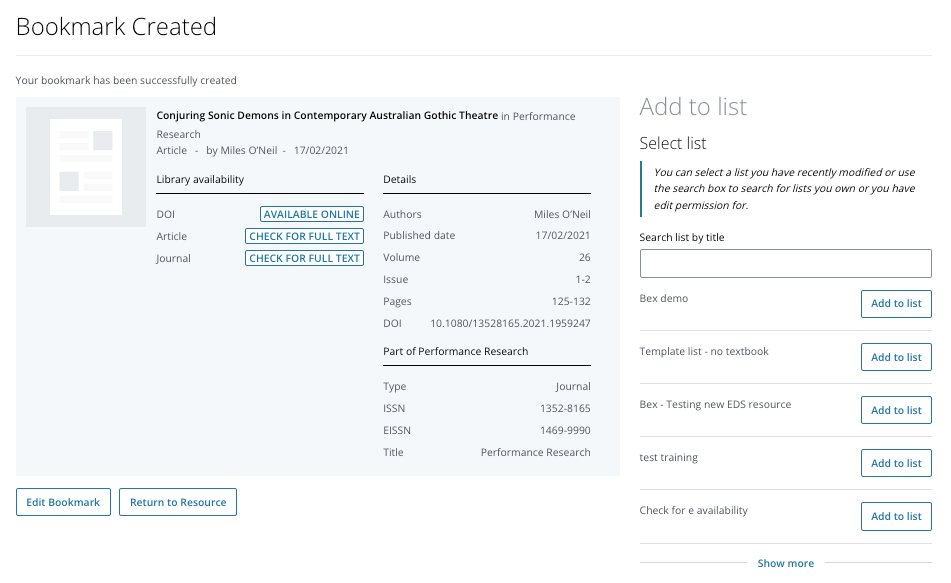Screen dimensions: 951x583
Task: Click the Check for e availability list name
Action: click(693, 511)
